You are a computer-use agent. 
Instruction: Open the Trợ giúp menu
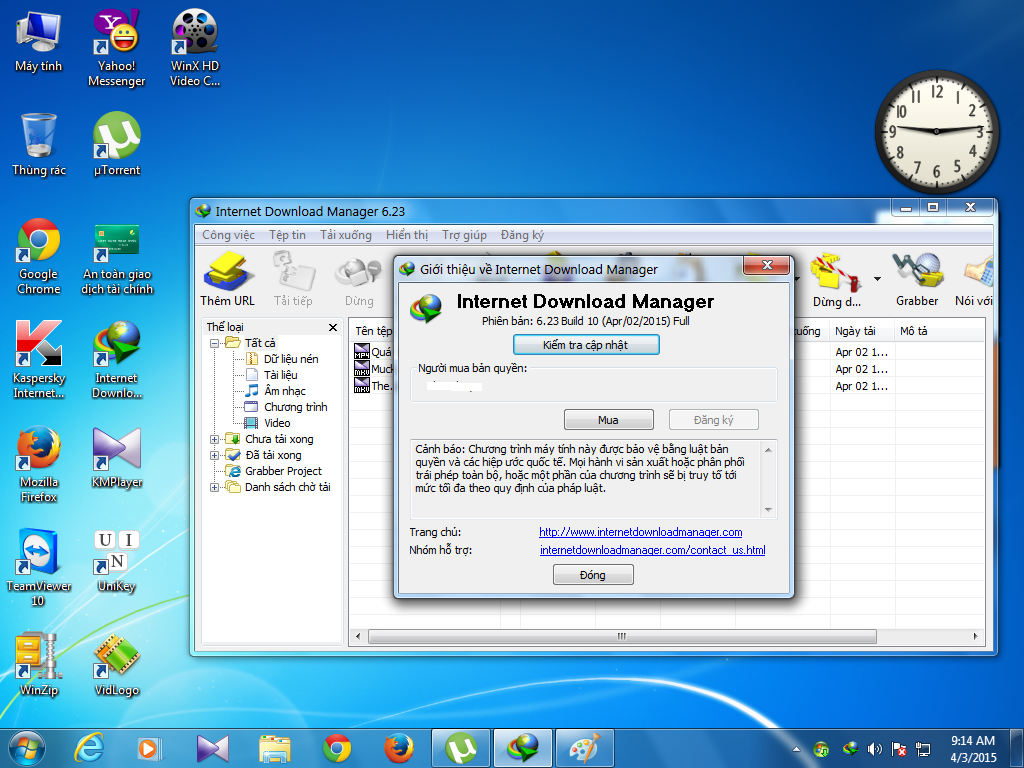tap(464, 235)
